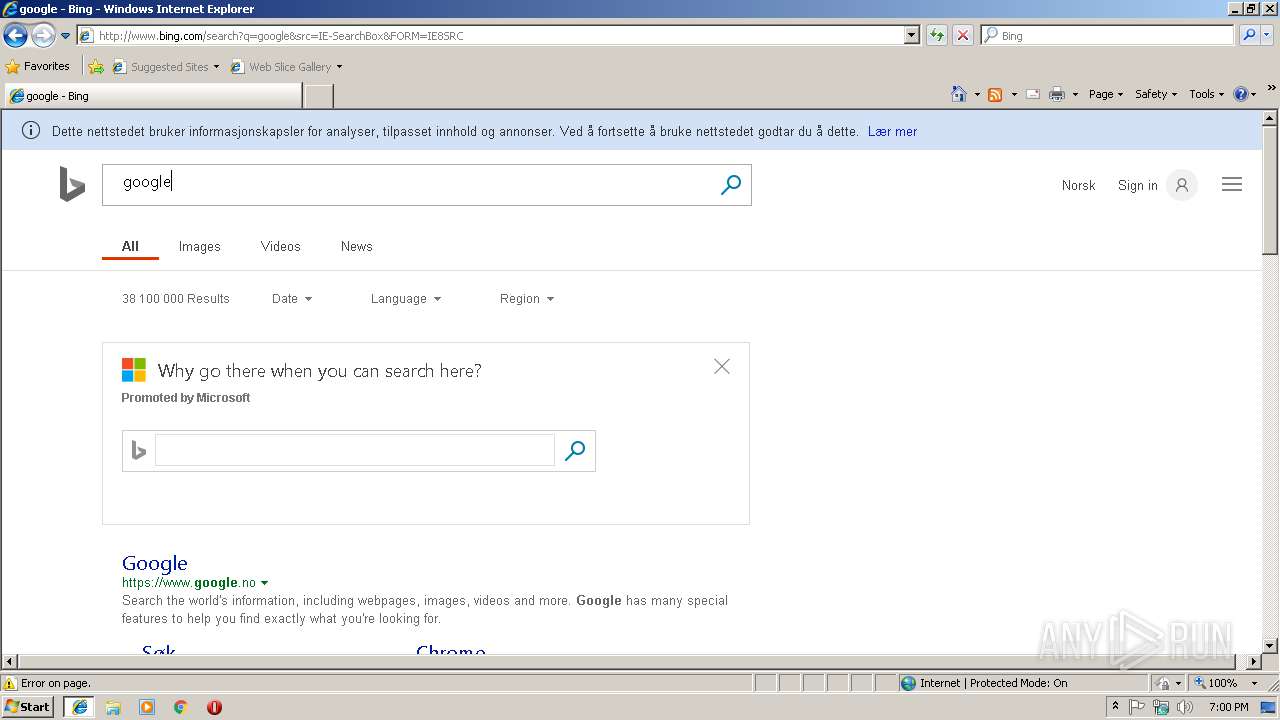Expand the Date filter dropdown
Screen dimensions: 1280x720
[292, 298]
